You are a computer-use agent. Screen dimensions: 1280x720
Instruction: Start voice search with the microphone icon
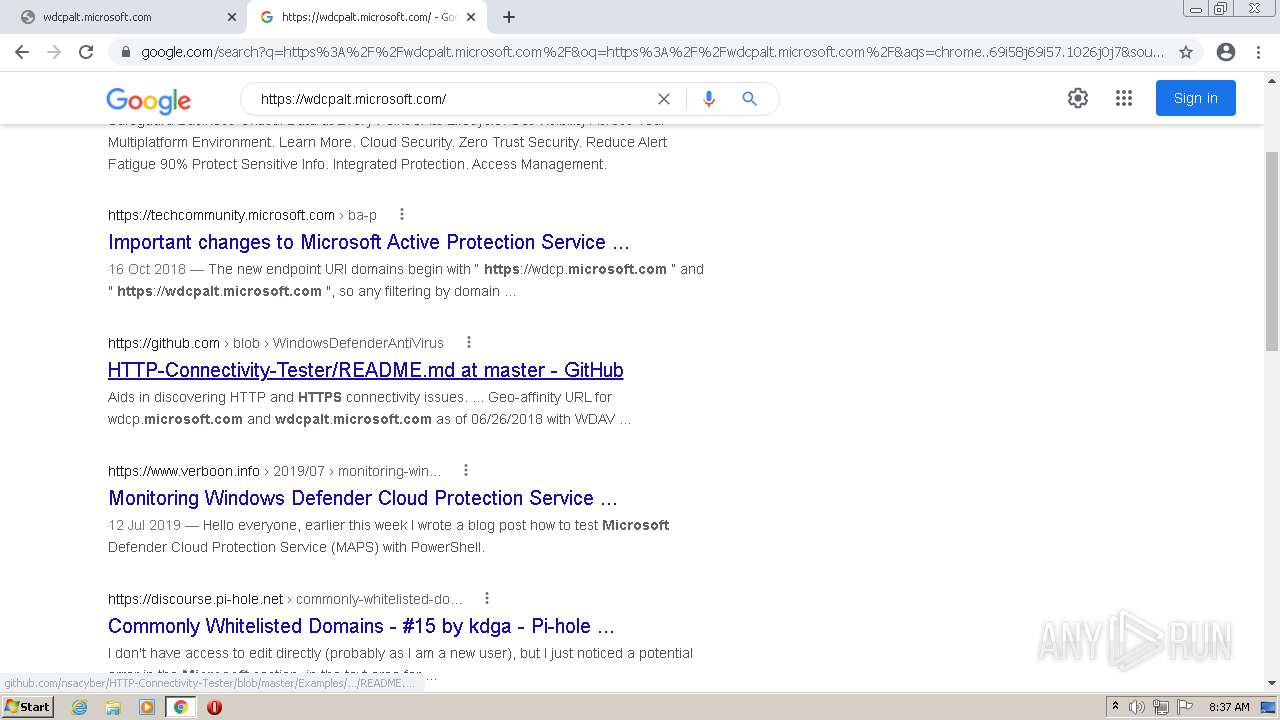coord(709,99)
